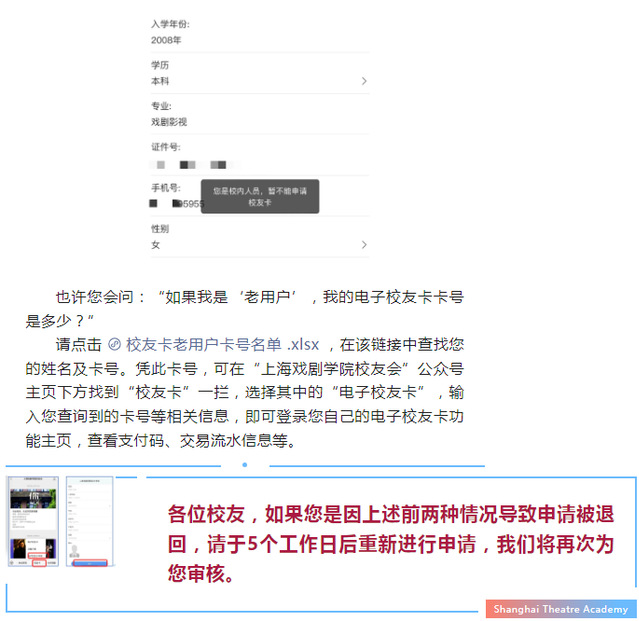Viewport: 639px width, 621px height.
Task: Click the 入学年份 field label
Action: coord(170,23)
